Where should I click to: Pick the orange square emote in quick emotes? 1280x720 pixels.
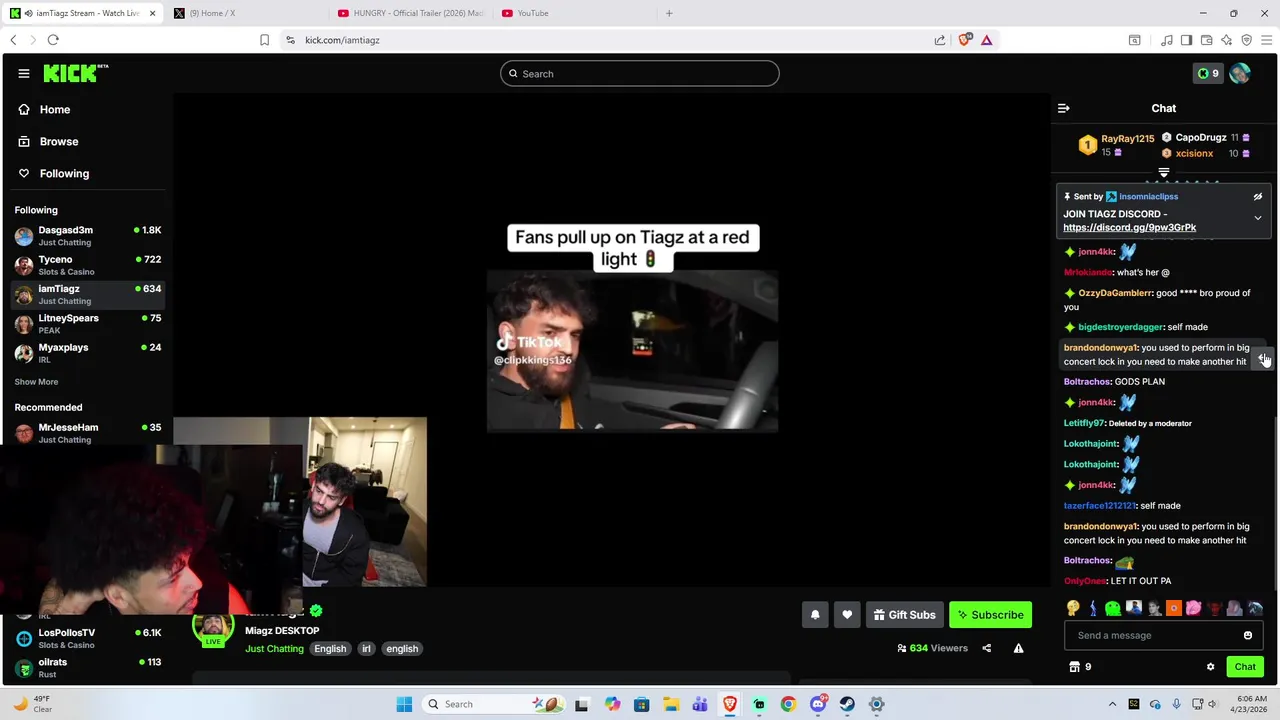(1174, 608)
